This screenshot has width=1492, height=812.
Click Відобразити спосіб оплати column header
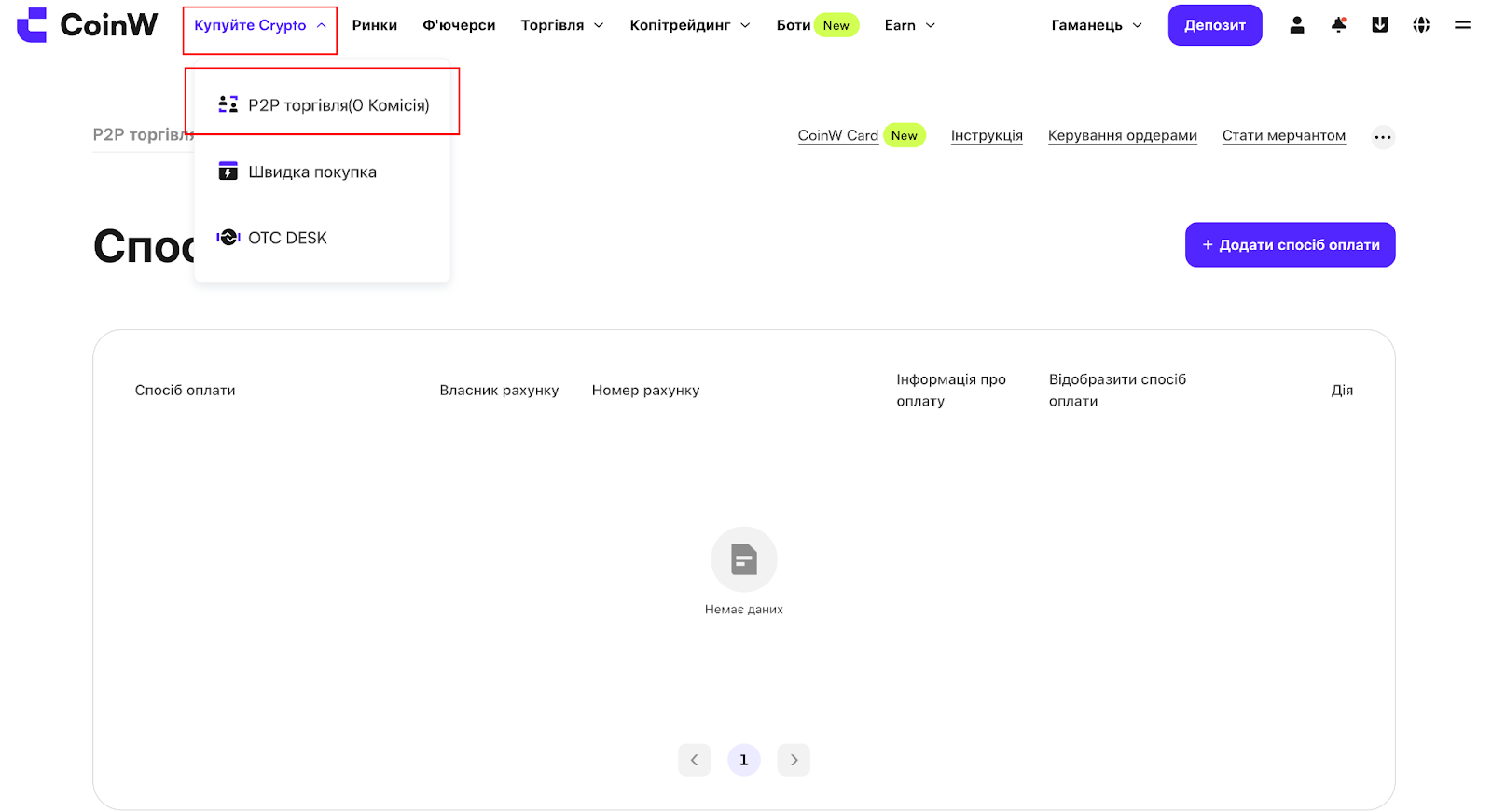click(x=1117, y=390)
